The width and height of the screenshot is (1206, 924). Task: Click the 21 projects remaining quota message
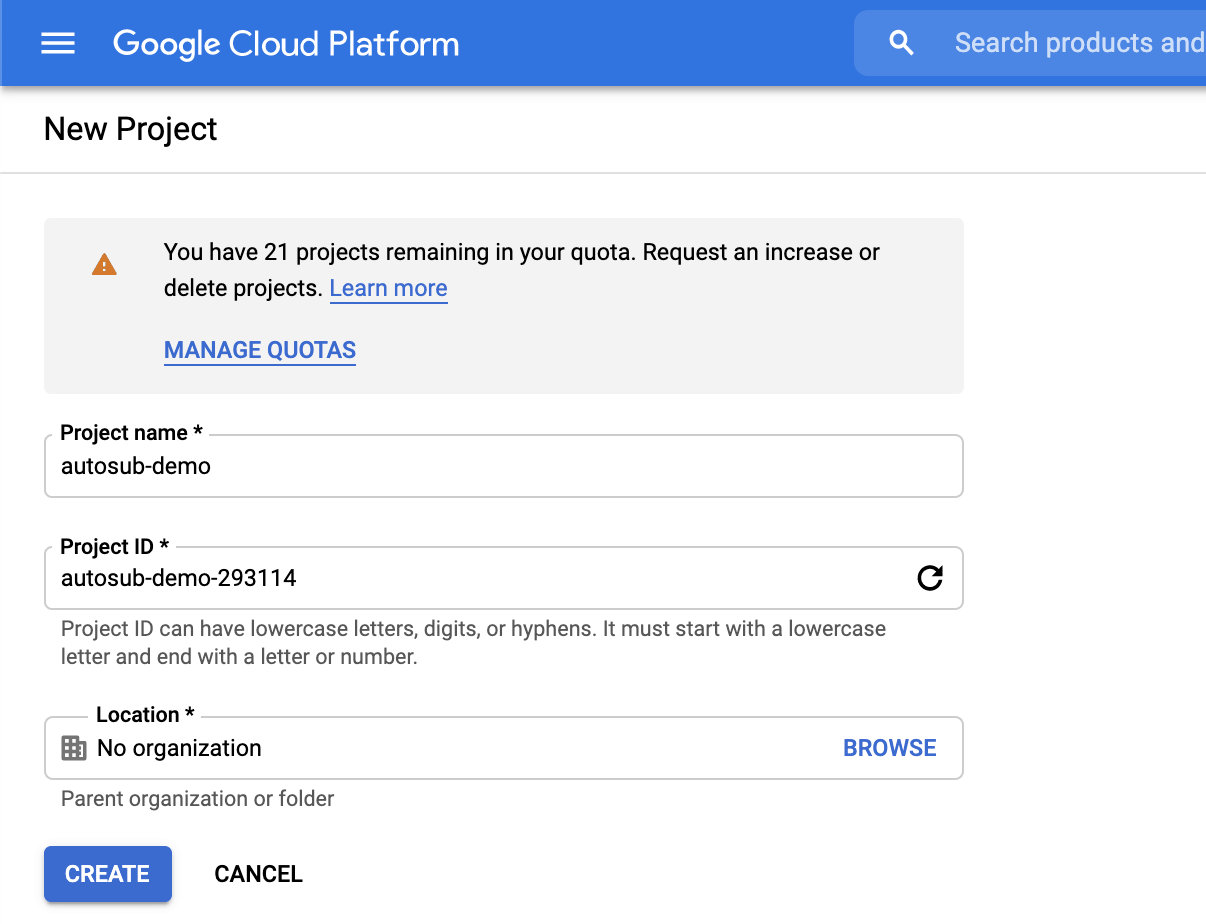(x=521, y=253)
